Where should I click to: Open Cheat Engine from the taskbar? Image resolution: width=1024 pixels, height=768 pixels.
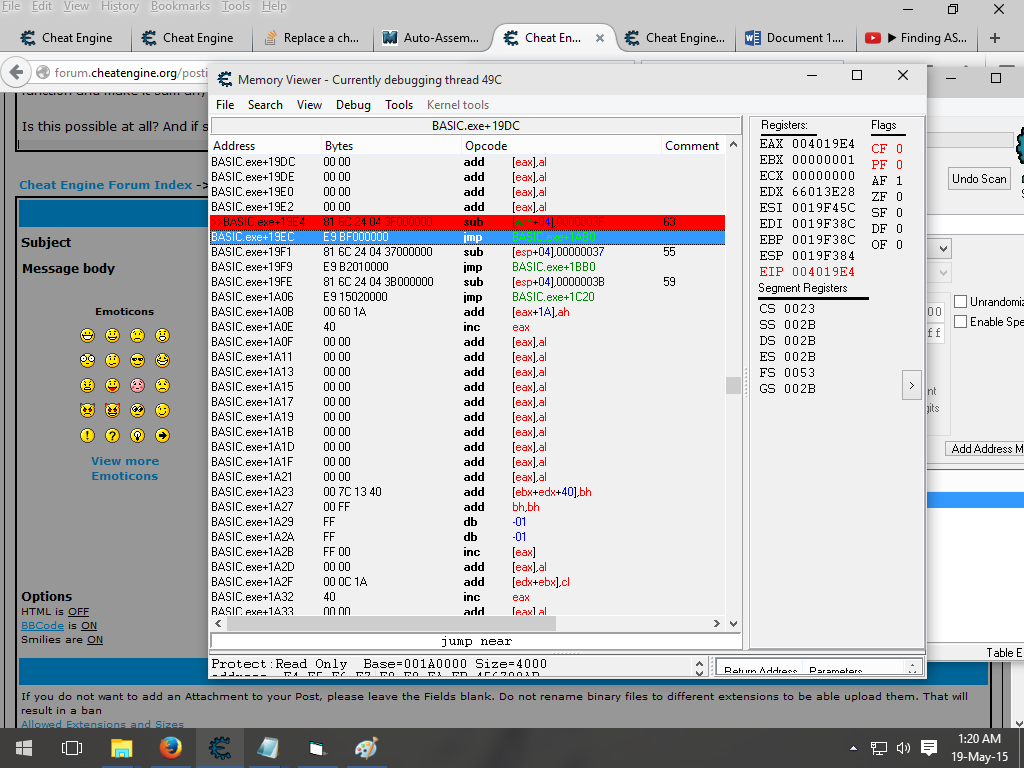coord(220,747)
